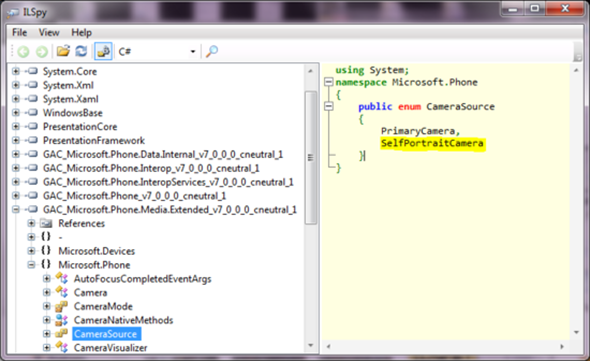Select GAC_Microsoft.Phone_v7_0_0_0_cneutral_1 item
Viewport: 590px width, 361px height.
134,196
